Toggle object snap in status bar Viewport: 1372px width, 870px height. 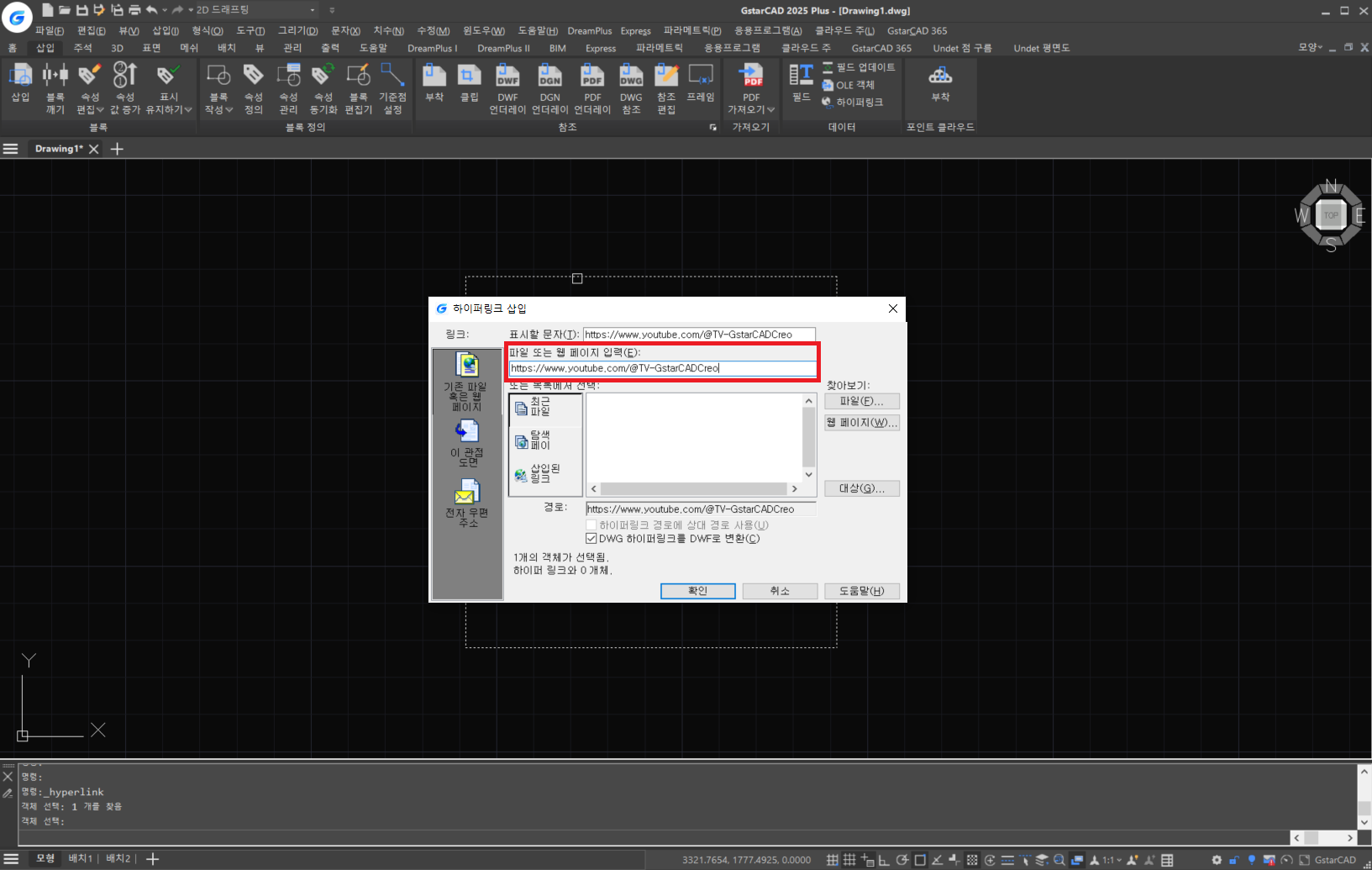[920, 860]
